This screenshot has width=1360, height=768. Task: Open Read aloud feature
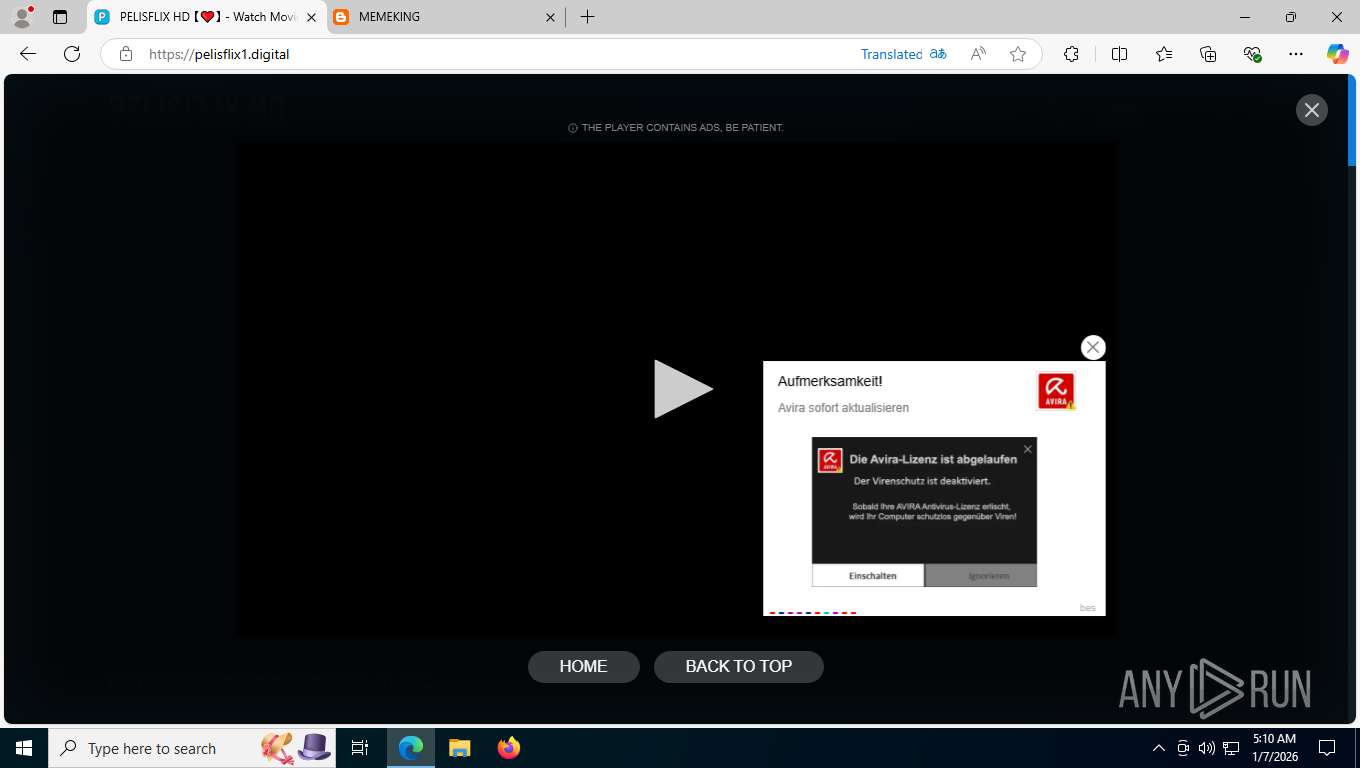978,54
